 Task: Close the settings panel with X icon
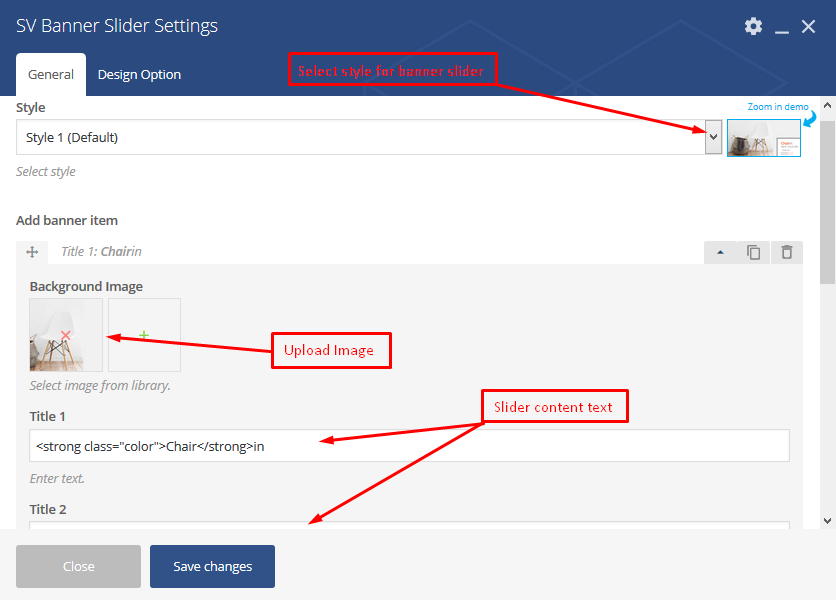coord(808,26)
